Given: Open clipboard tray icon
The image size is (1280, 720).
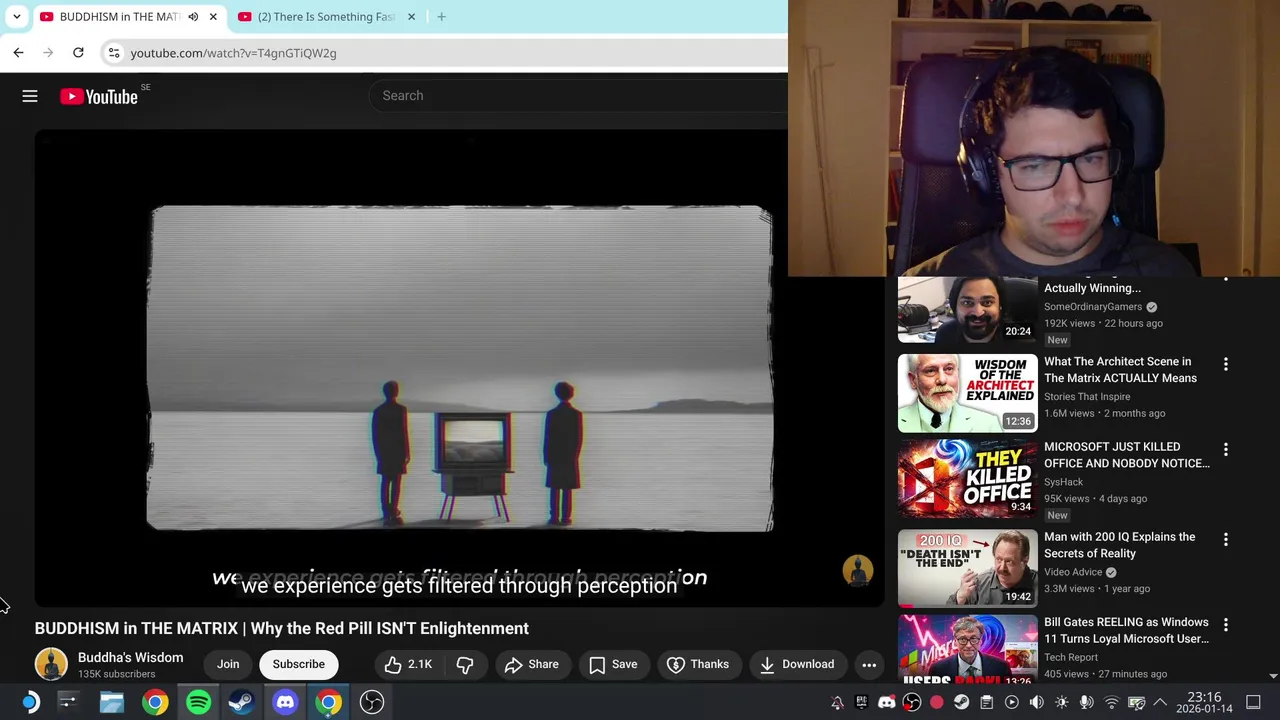Looking at the screenshot, I should [x=986, y=703].
